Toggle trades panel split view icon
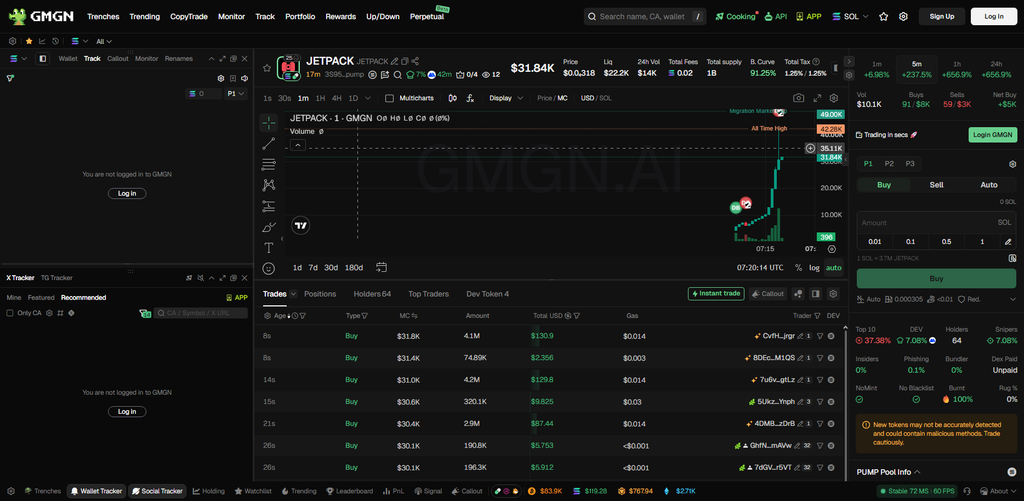 [x=815, y=294]
